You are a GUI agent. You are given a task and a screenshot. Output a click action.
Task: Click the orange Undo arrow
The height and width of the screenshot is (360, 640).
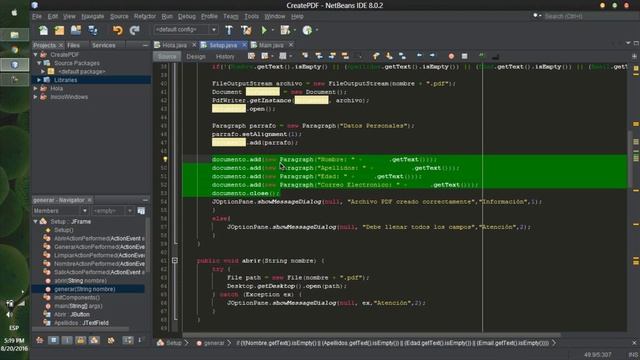pyautogui.click(x=118, y=30)
